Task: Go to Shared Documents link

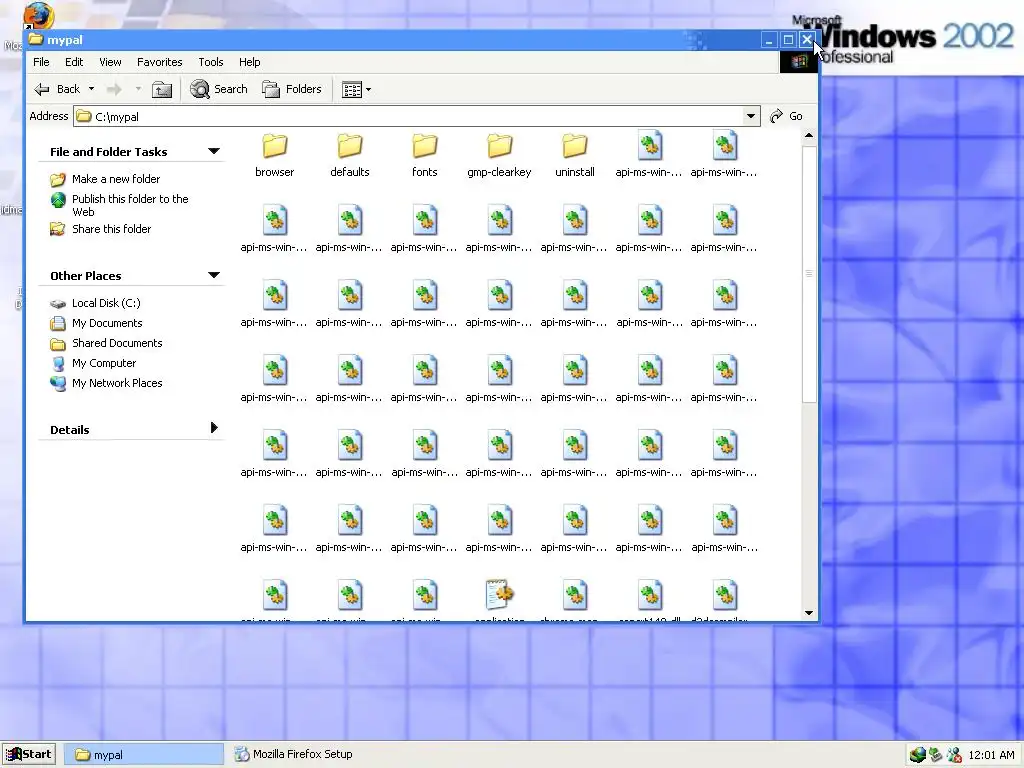Action: click(x=117, y=343)
